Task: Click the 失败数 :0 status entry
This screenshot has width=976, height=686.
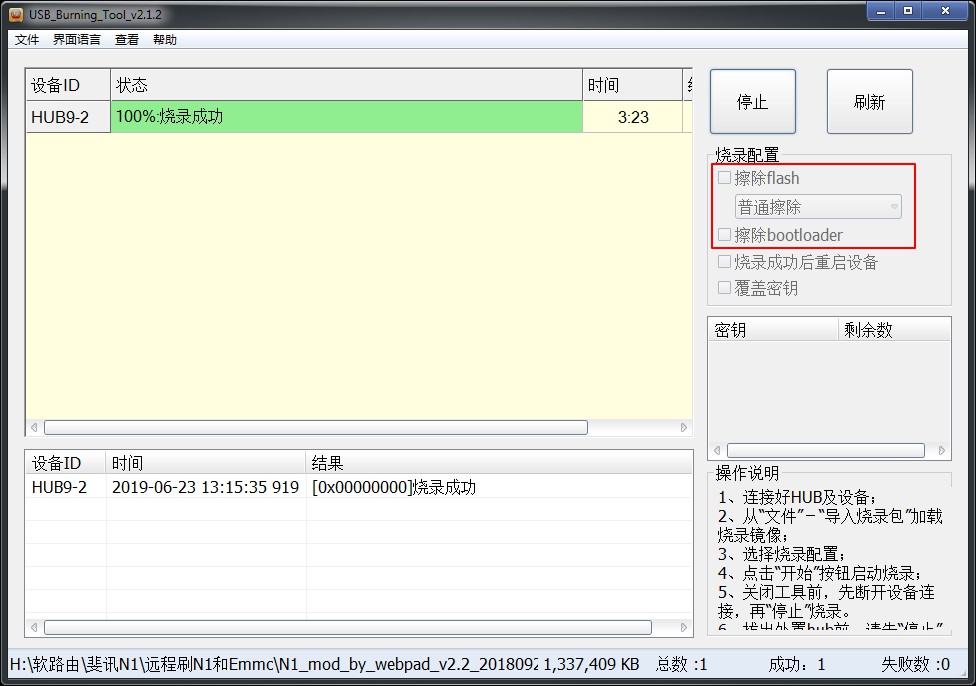Action: click(x=915, y=664)
